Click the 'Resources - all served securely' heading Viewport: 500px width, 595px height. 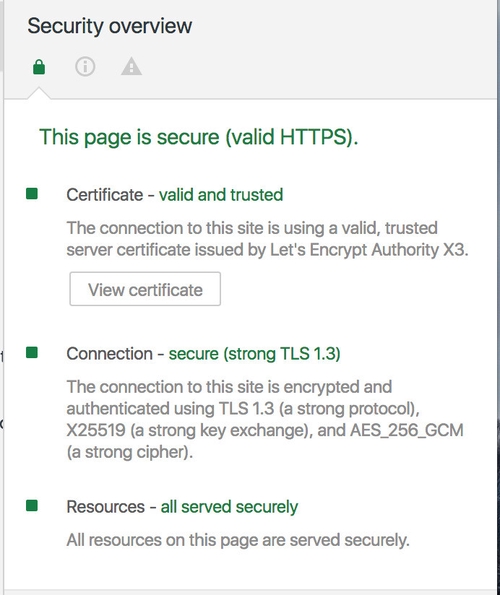pyautogui.click(x=182, y=507)
